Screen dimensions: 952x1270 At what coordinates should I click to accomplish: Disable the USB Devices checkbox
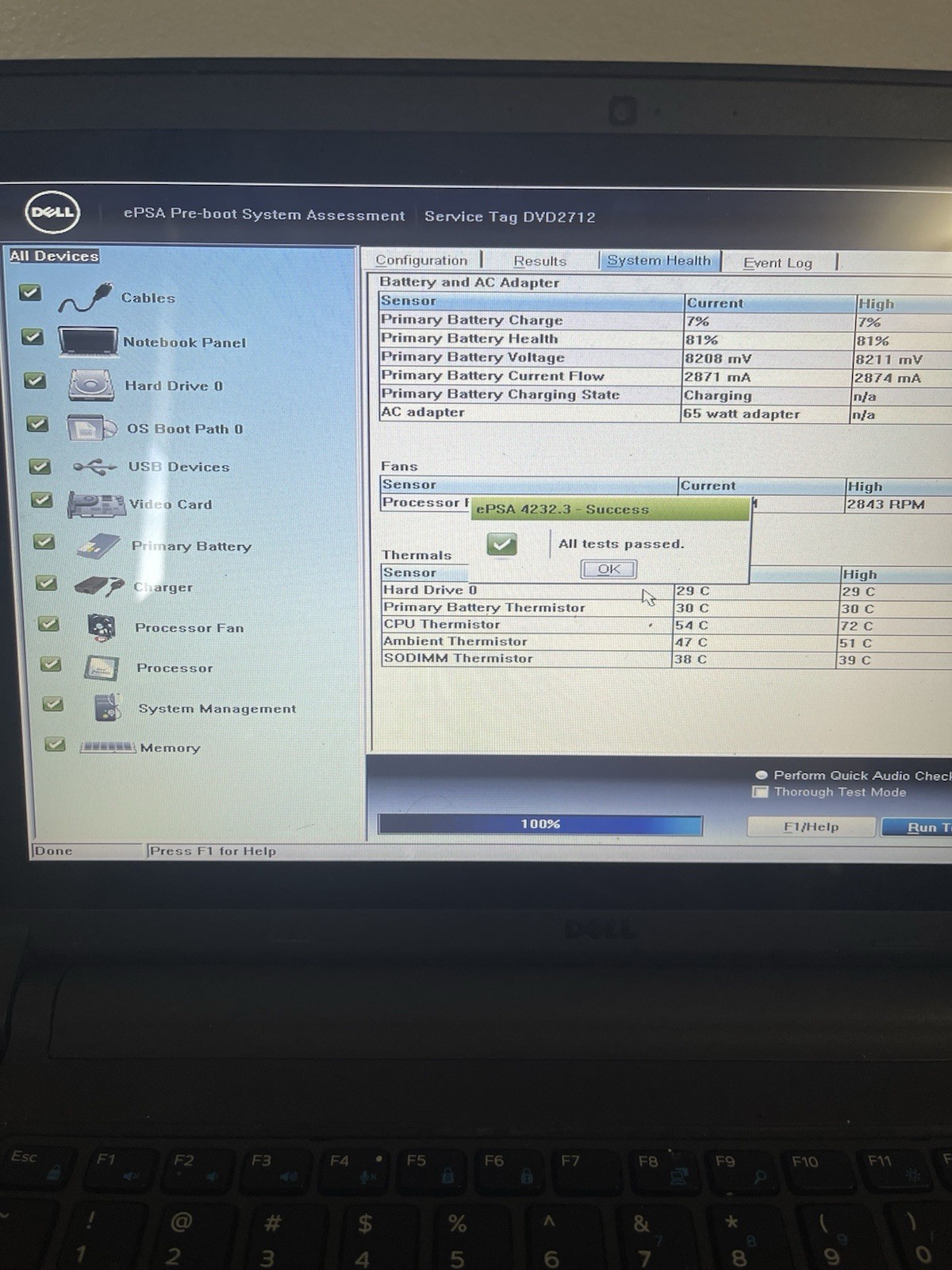(x=40, y=466)
